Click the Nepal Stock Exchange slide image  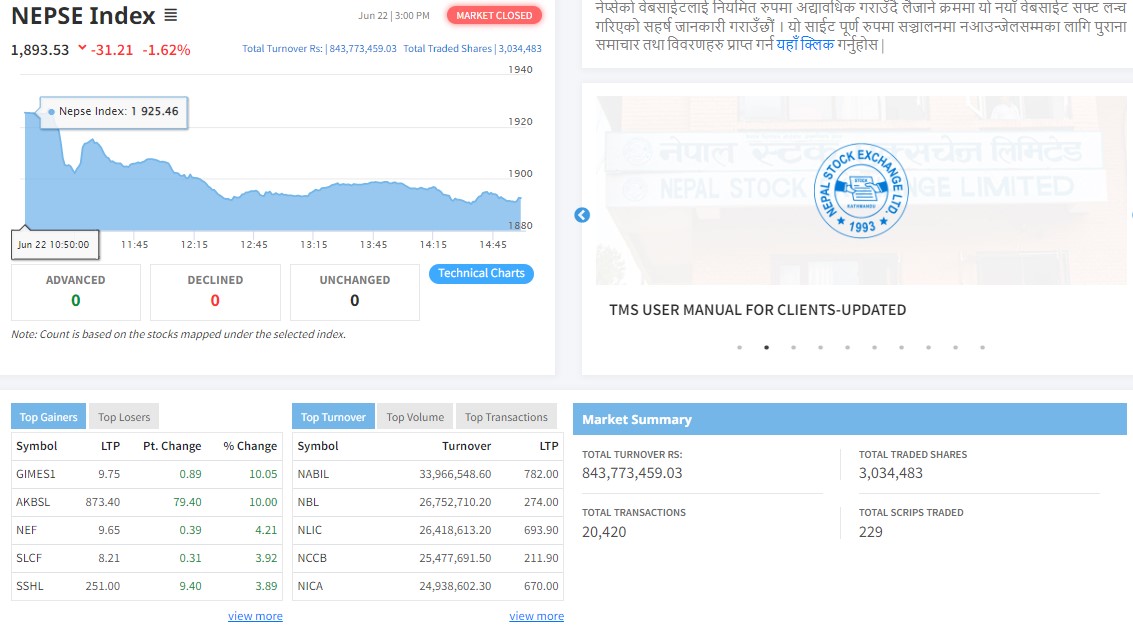click(861, 190)
